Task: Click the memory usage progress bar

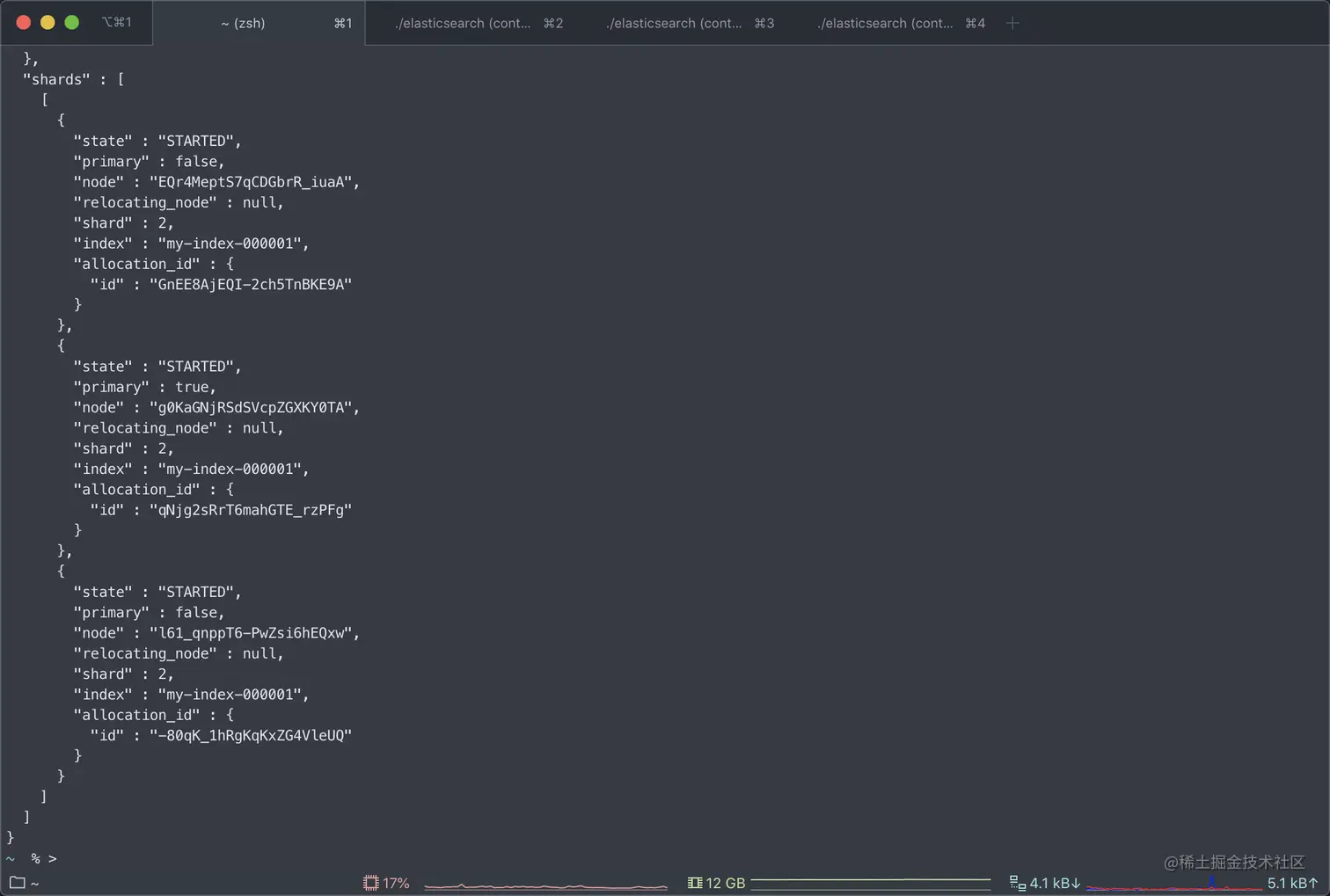Action: (x=871, y=883)
